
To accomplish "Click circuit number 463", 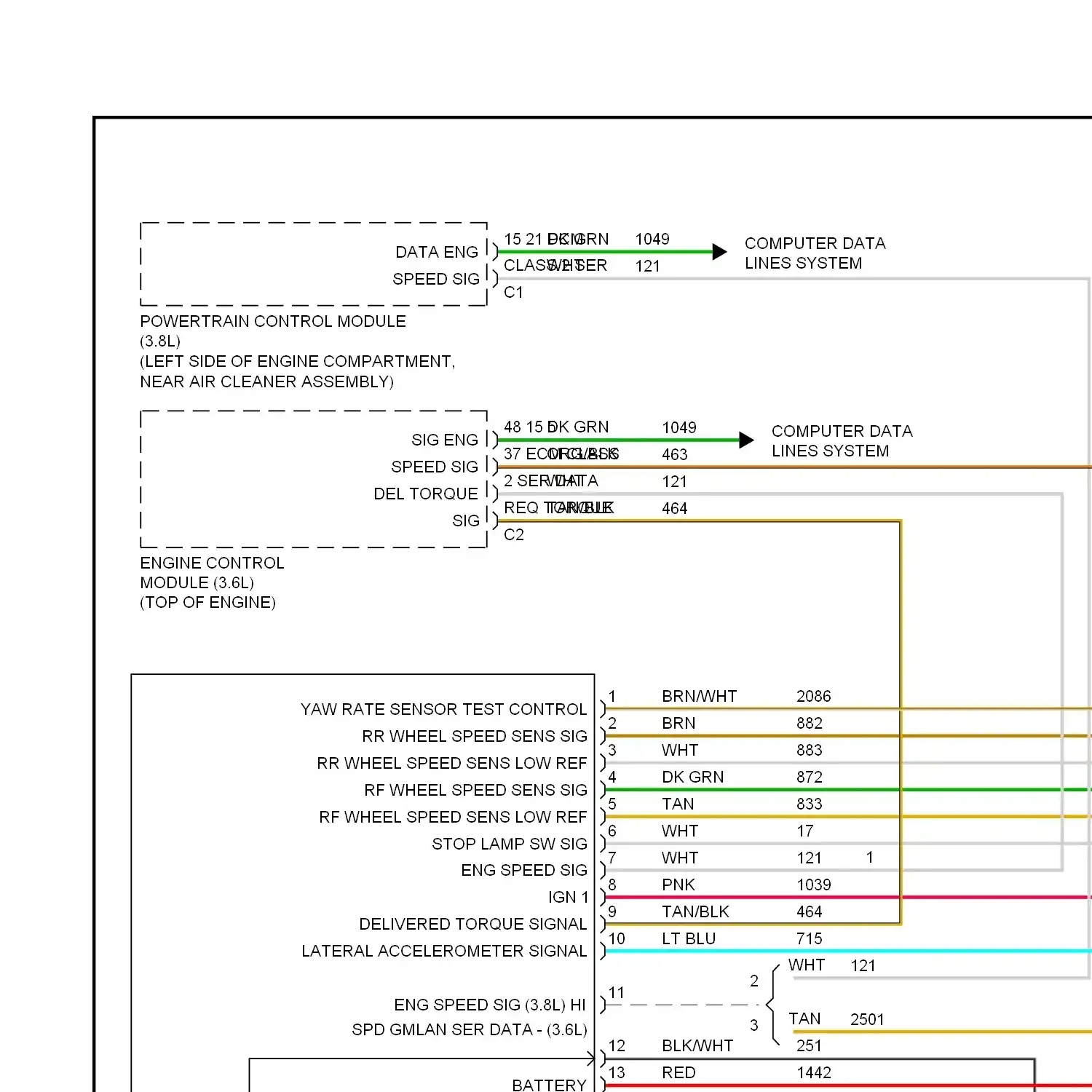I will click(x=674, y=454).
